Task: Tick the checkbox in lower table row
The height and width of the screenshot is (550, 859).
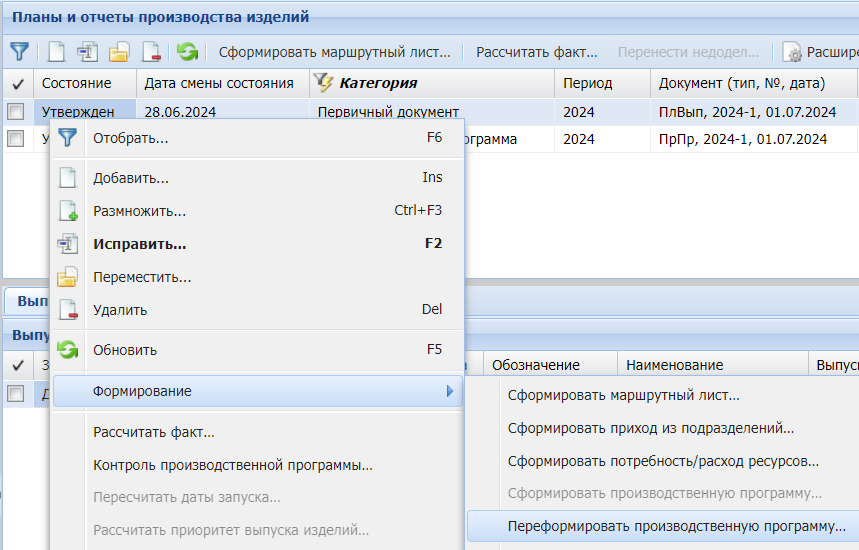Action: pyautogui.click(x=16, y=394)
